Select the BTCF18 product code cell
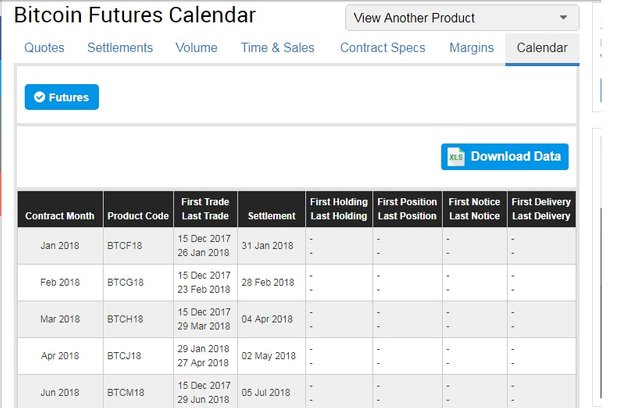 point(126,246)
